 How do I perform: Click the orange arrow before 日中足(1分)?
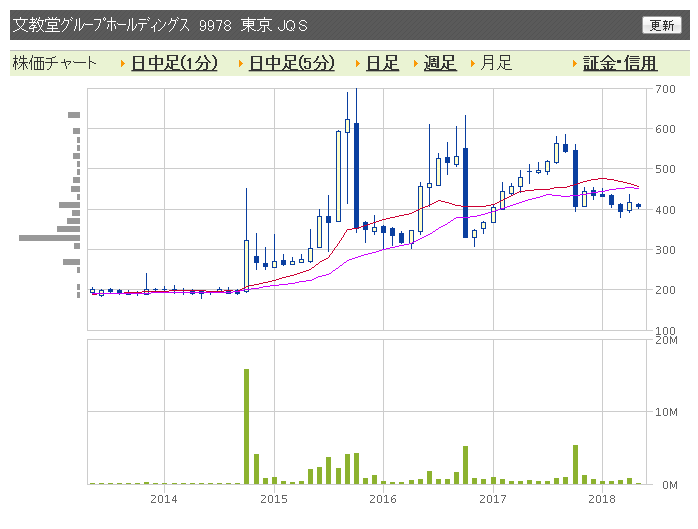pyautogui.click(x=122, y=64)
